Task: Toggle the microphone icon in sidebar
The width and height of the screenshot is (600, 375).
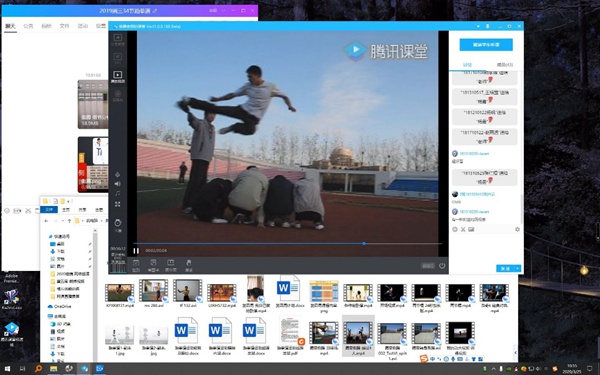Action: tap(117, 174)
